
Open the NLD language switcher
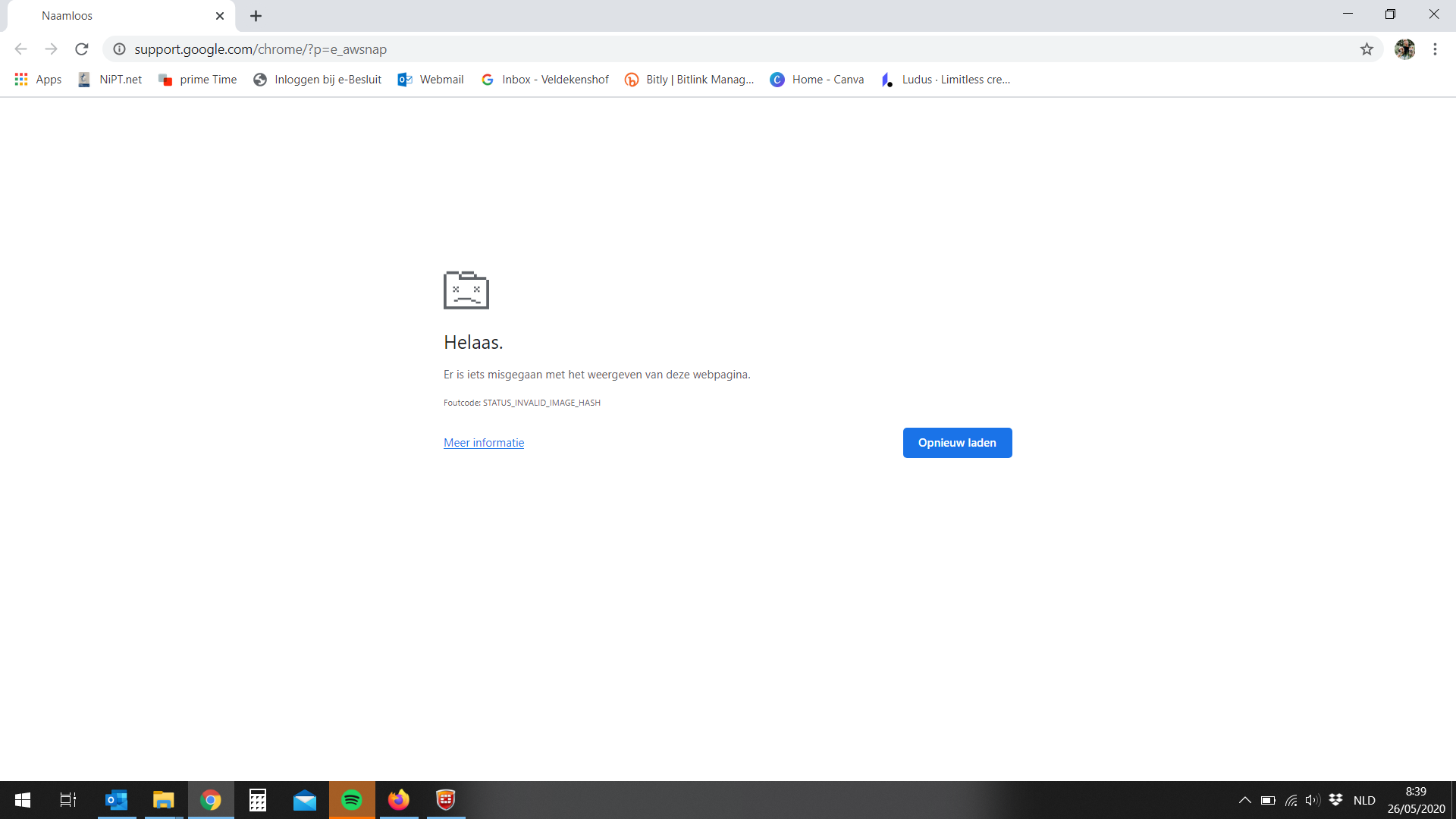(x=1364, y=800)
